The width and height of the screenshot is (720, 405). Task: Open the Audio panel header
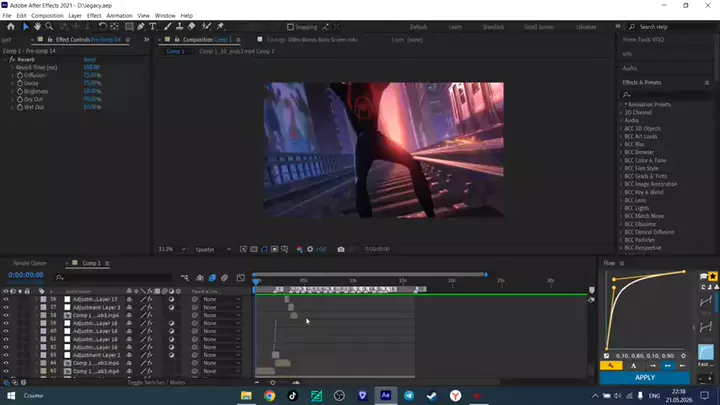630,68
